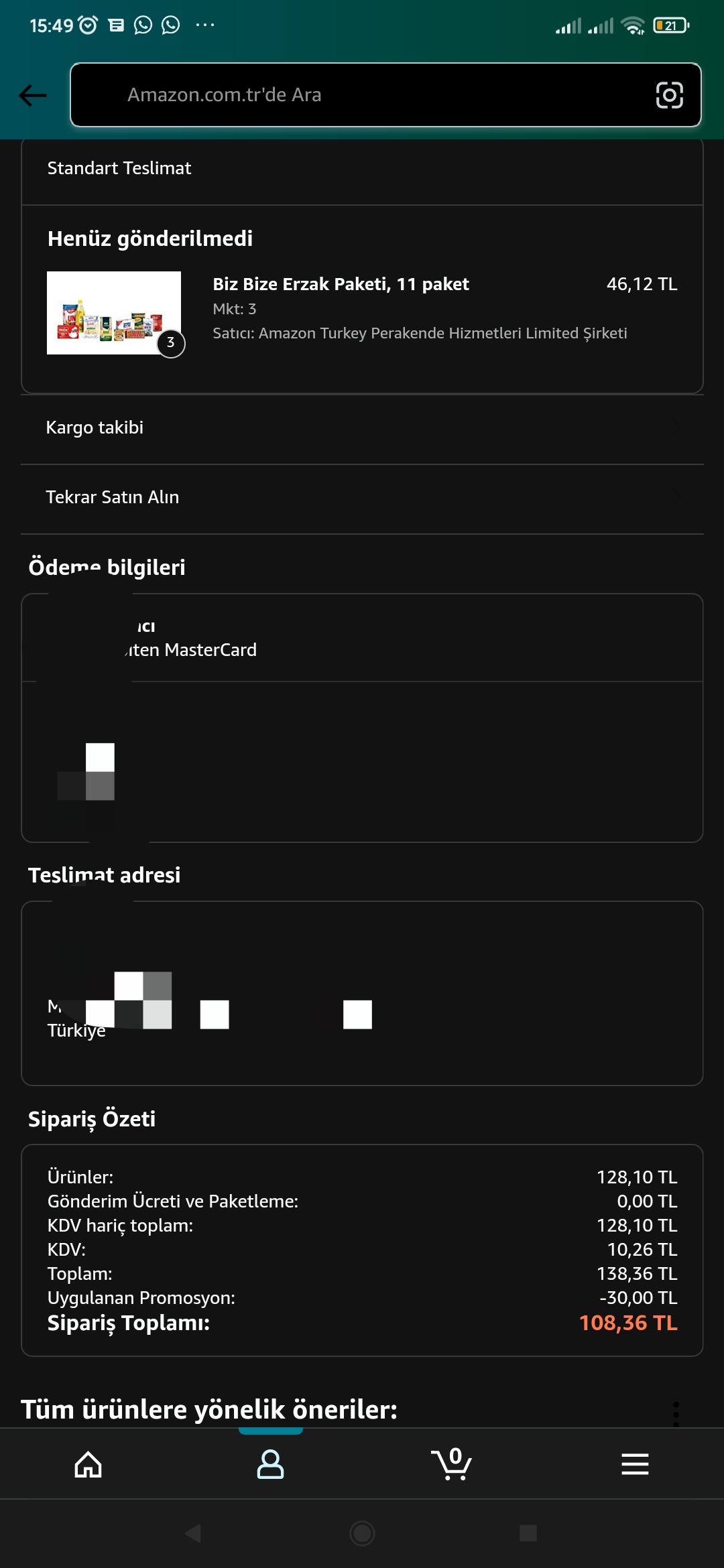
Task: Tap the back arrow icon
Action: (x=33, y=95)
